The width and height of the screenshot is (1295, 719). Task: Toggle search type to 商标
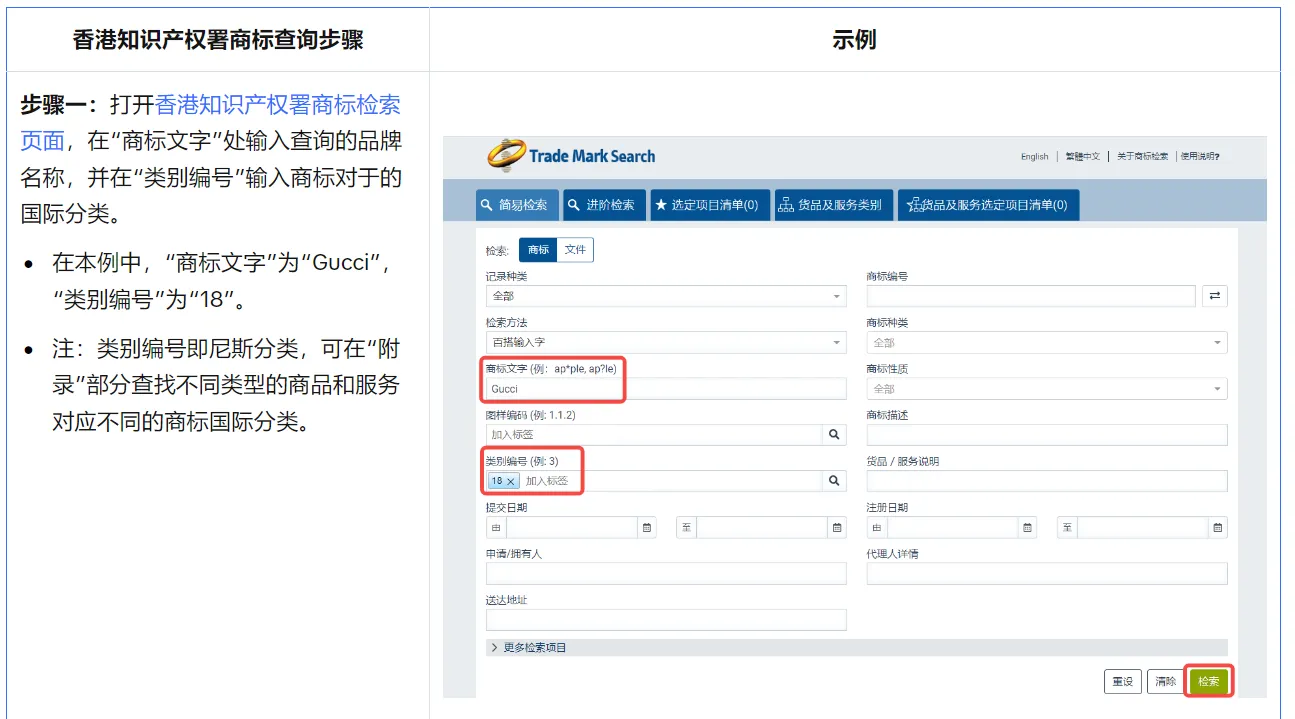tap(538, 250)
